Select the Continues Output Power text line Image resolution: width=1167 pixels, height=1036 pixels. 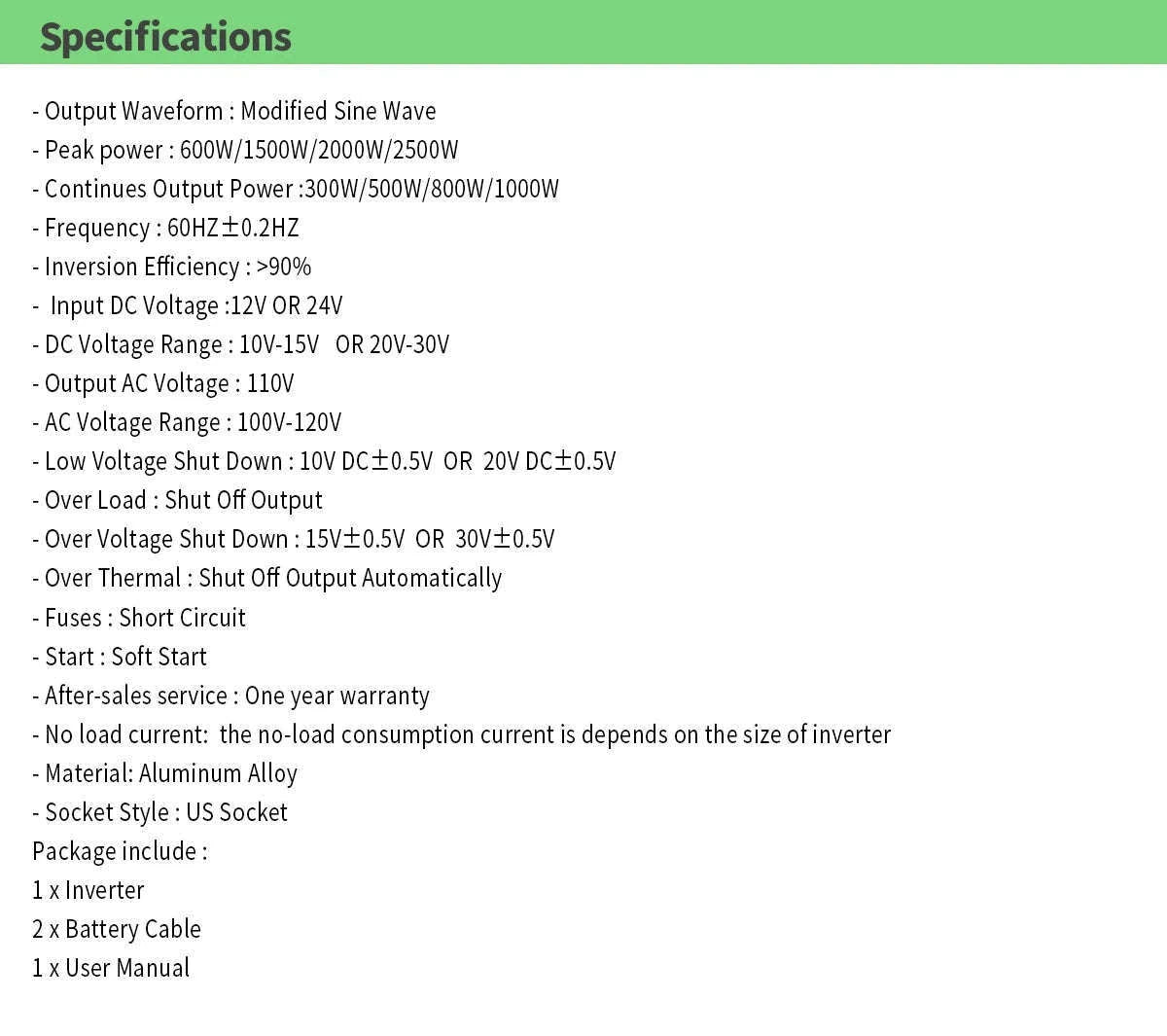[296, 189]
